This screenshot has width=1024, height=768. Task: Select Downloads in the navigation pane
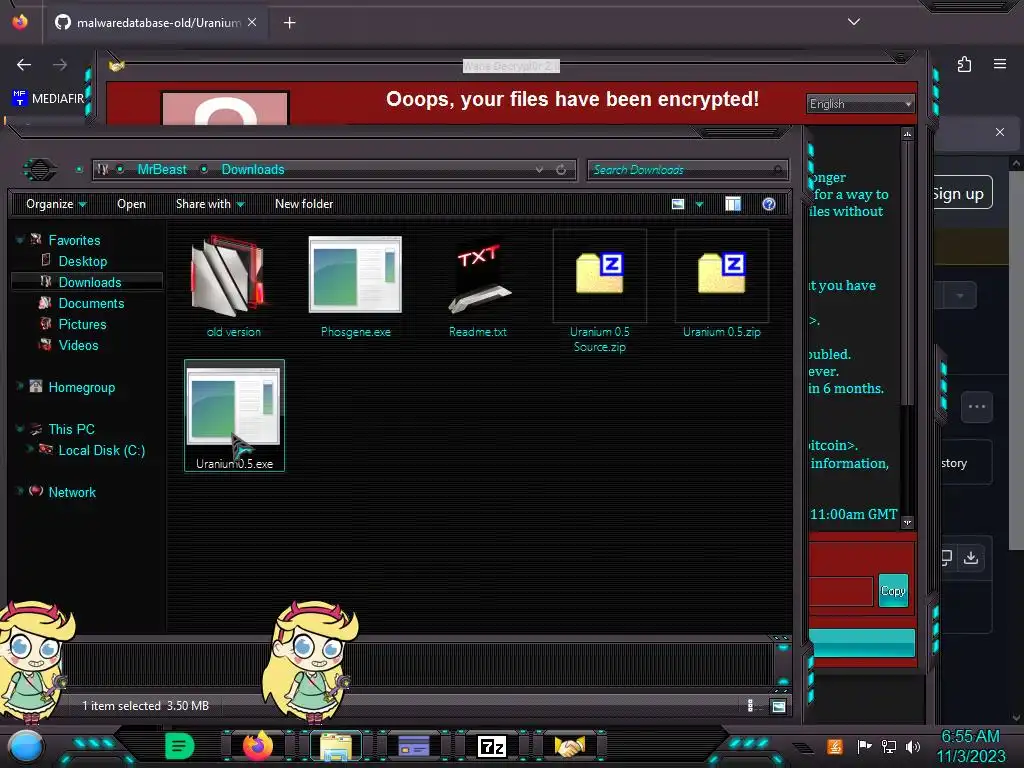click(89, 282)
